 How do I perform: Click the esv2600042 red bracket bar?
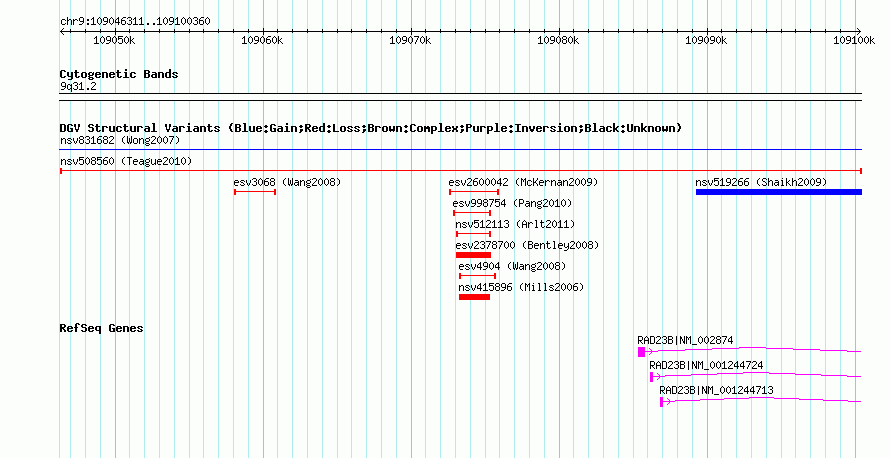pyautogui.click(x=474, y=192)
